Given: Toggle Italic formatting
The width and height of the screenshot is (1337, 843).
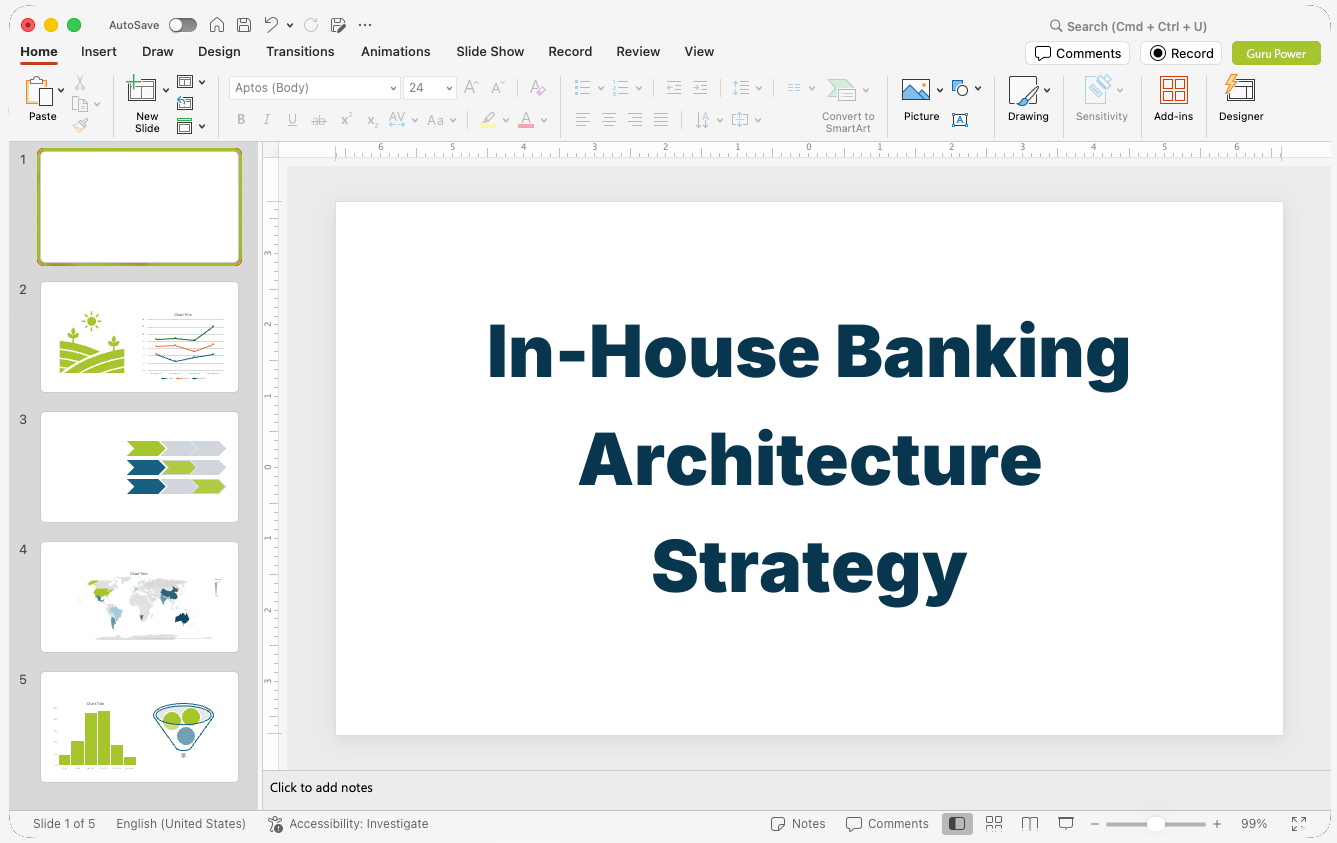Looking at the screenshot, I should tap(267, 120).
